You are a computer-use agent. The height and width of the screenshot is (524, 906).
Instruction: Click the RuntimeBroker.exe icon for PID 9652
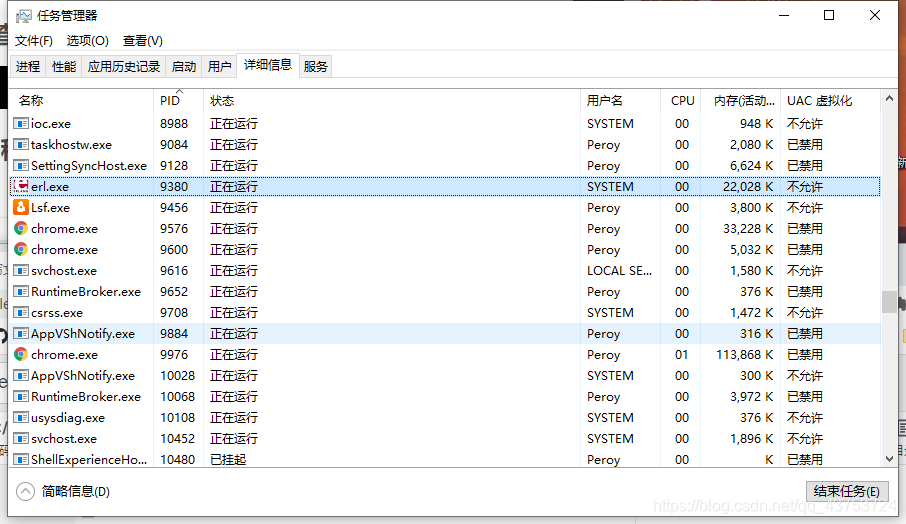point(21,292)
